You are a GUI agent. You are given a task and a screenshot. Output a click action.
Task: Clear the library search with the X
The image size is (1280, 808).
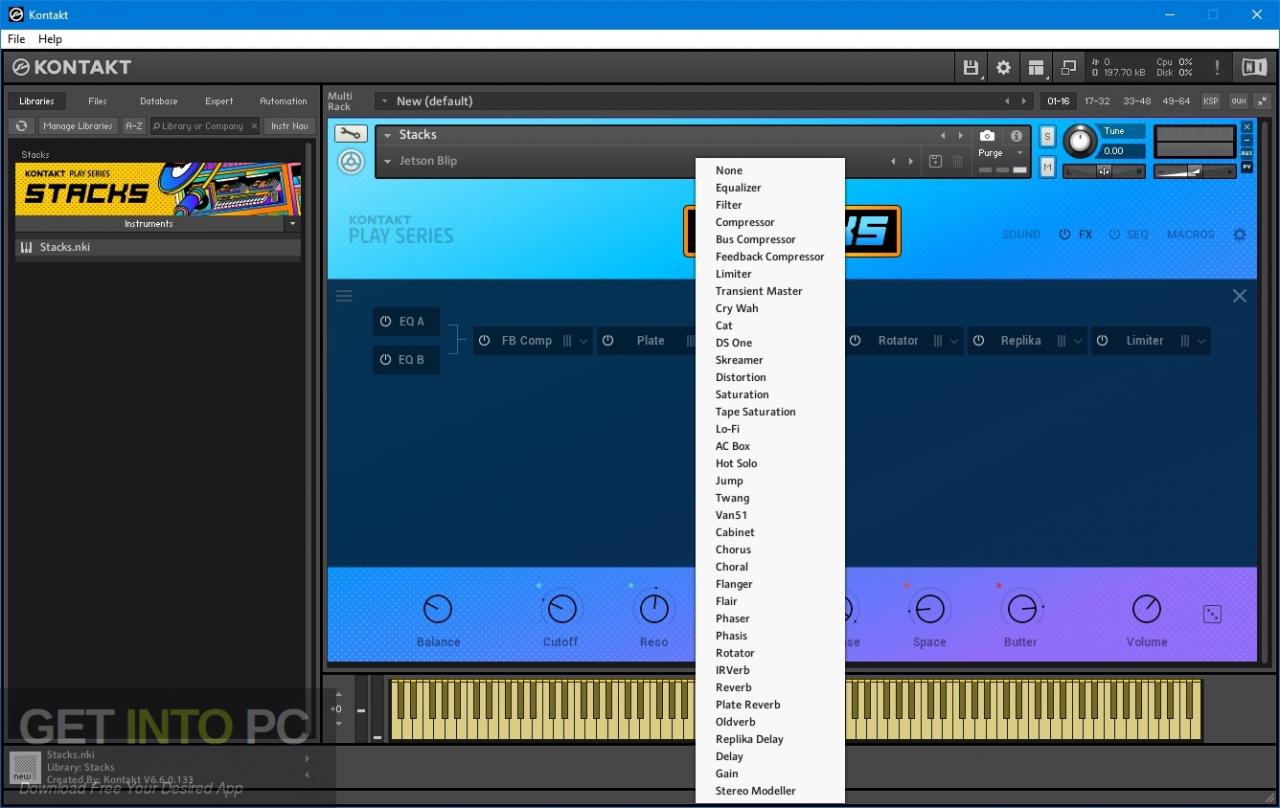pyautogui.click(x=254, y=126)
